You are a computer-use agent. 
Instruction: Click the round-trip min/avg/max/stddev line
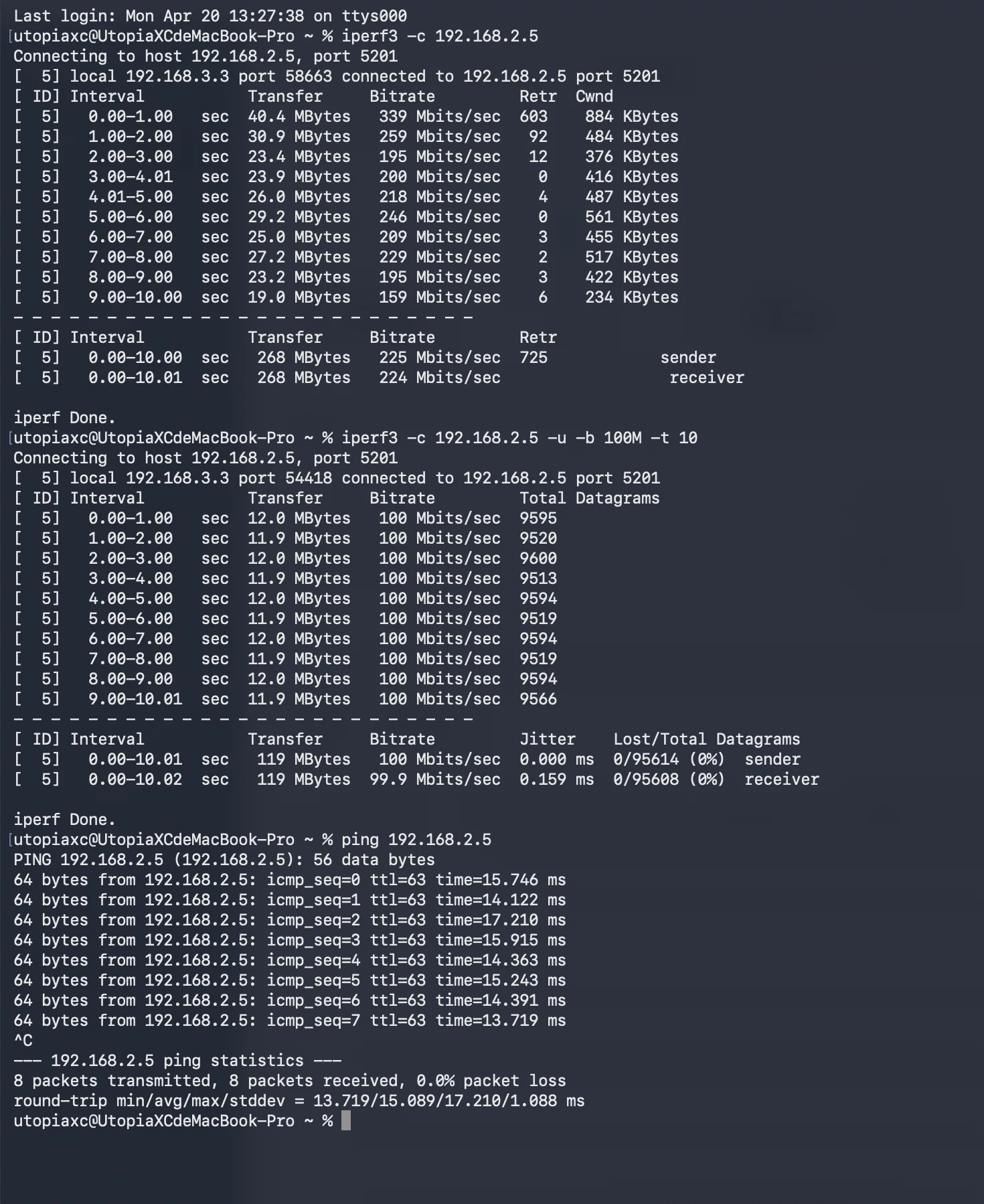299,1101
